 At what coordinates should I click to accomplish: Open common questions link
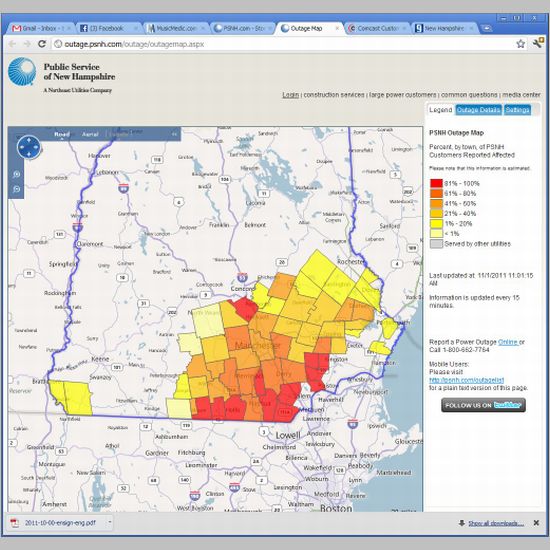point(469,95)
